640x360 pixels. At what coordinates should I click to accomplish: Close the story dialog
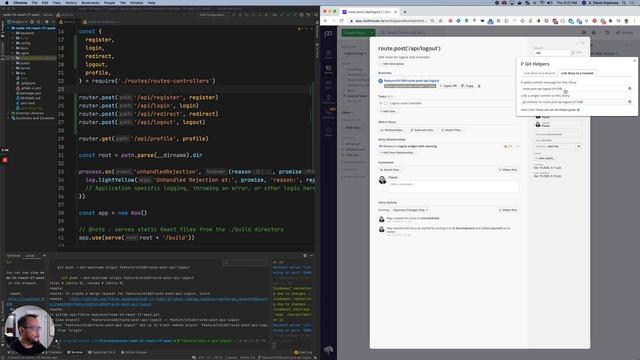pos(583,42)
